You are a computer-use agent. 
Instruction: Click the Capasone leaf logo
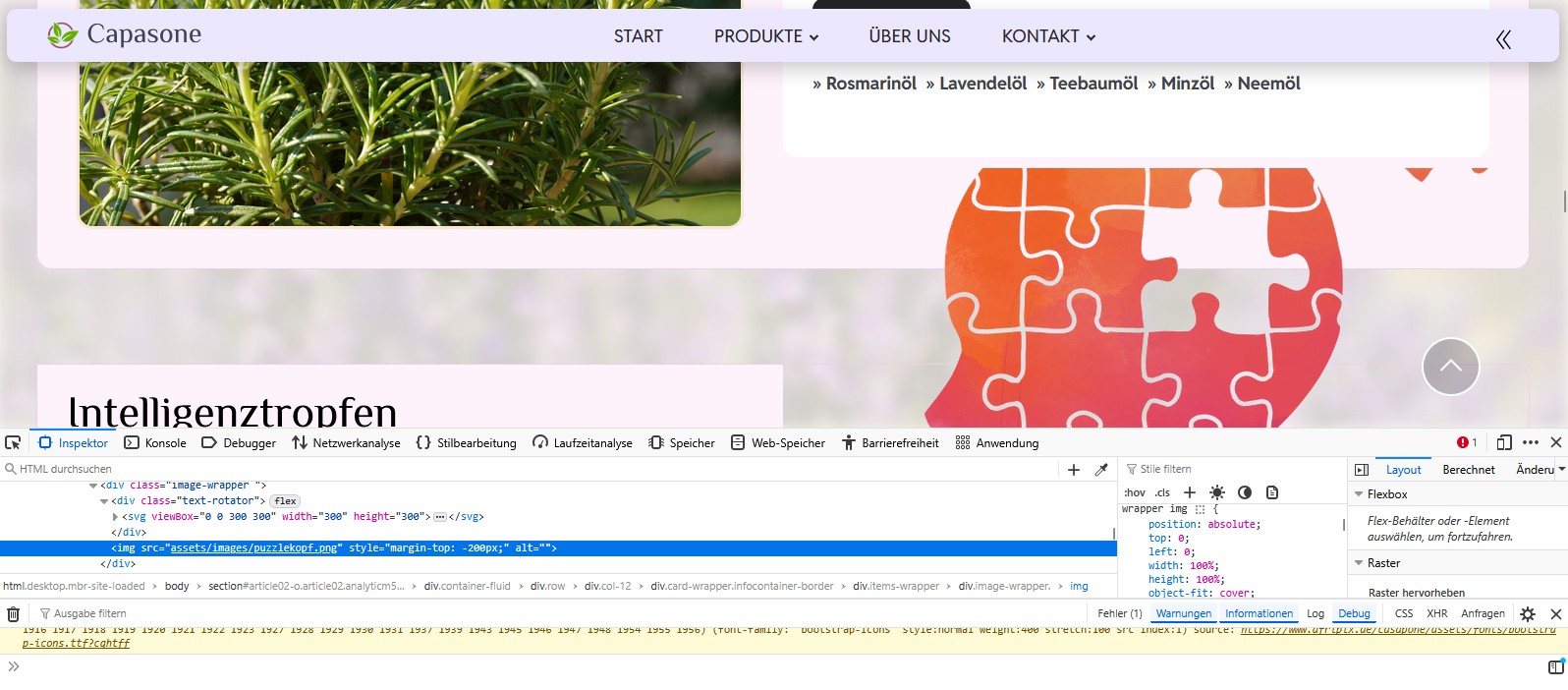(x=62, y=35)
